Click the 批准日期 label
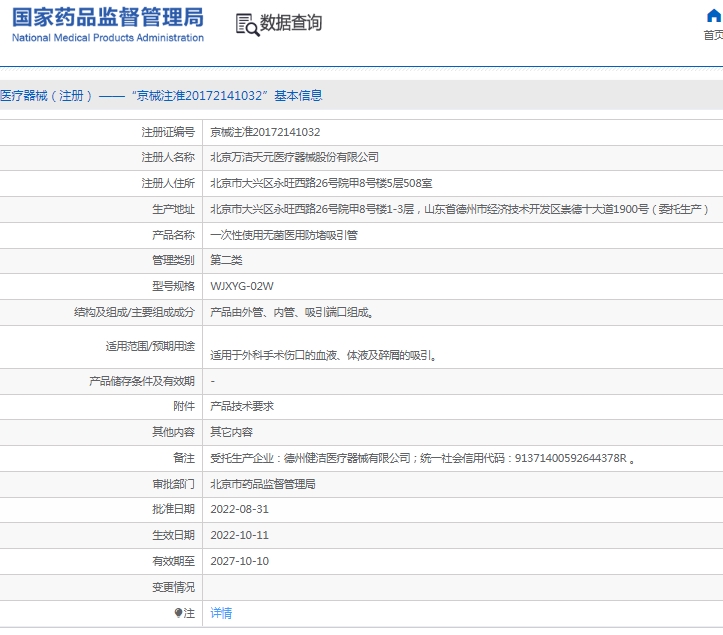Image resolution: width=723 pixels, height=635 pixels. [x=174, y=509]
